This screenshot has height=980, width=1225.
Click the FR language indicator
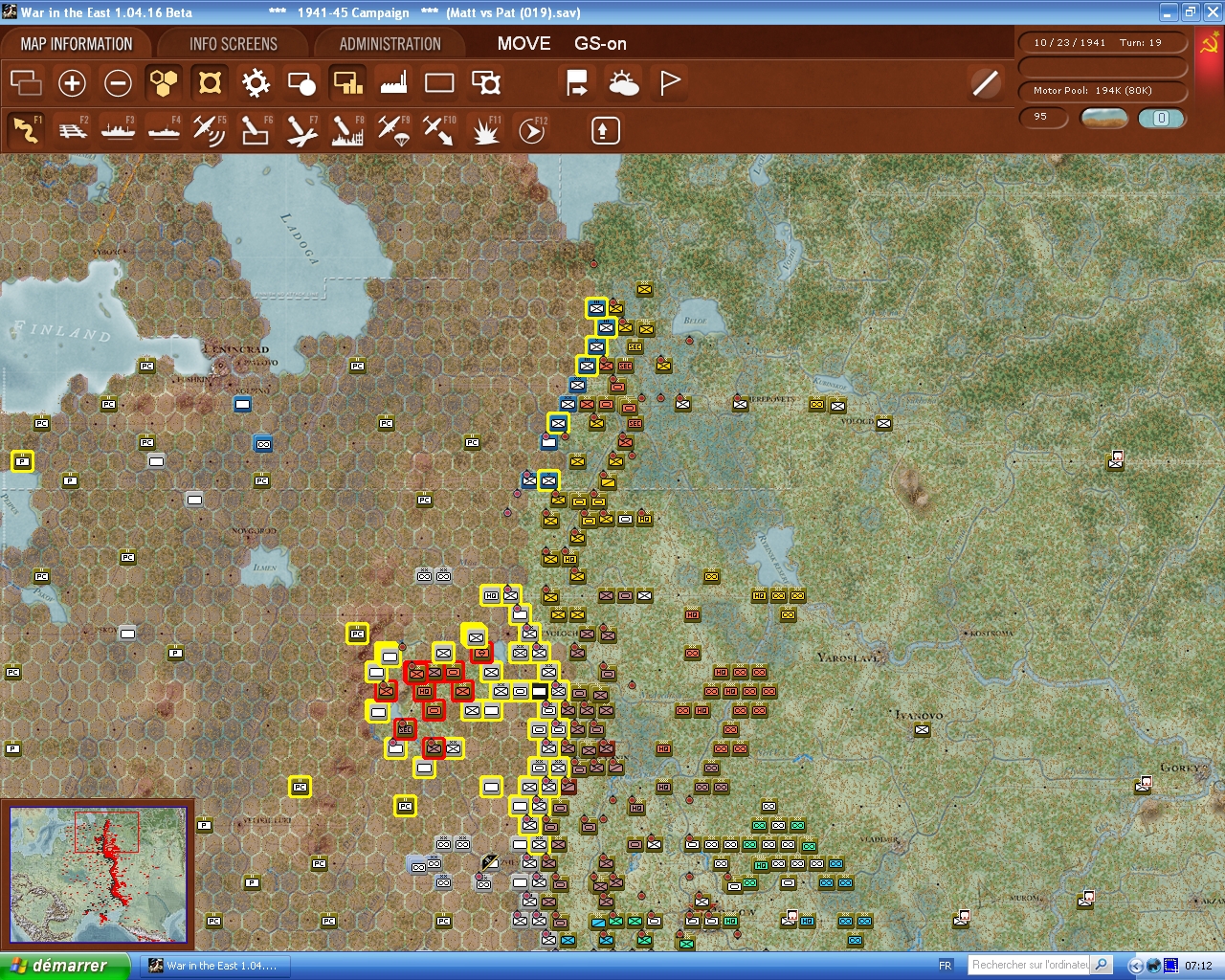946,966
